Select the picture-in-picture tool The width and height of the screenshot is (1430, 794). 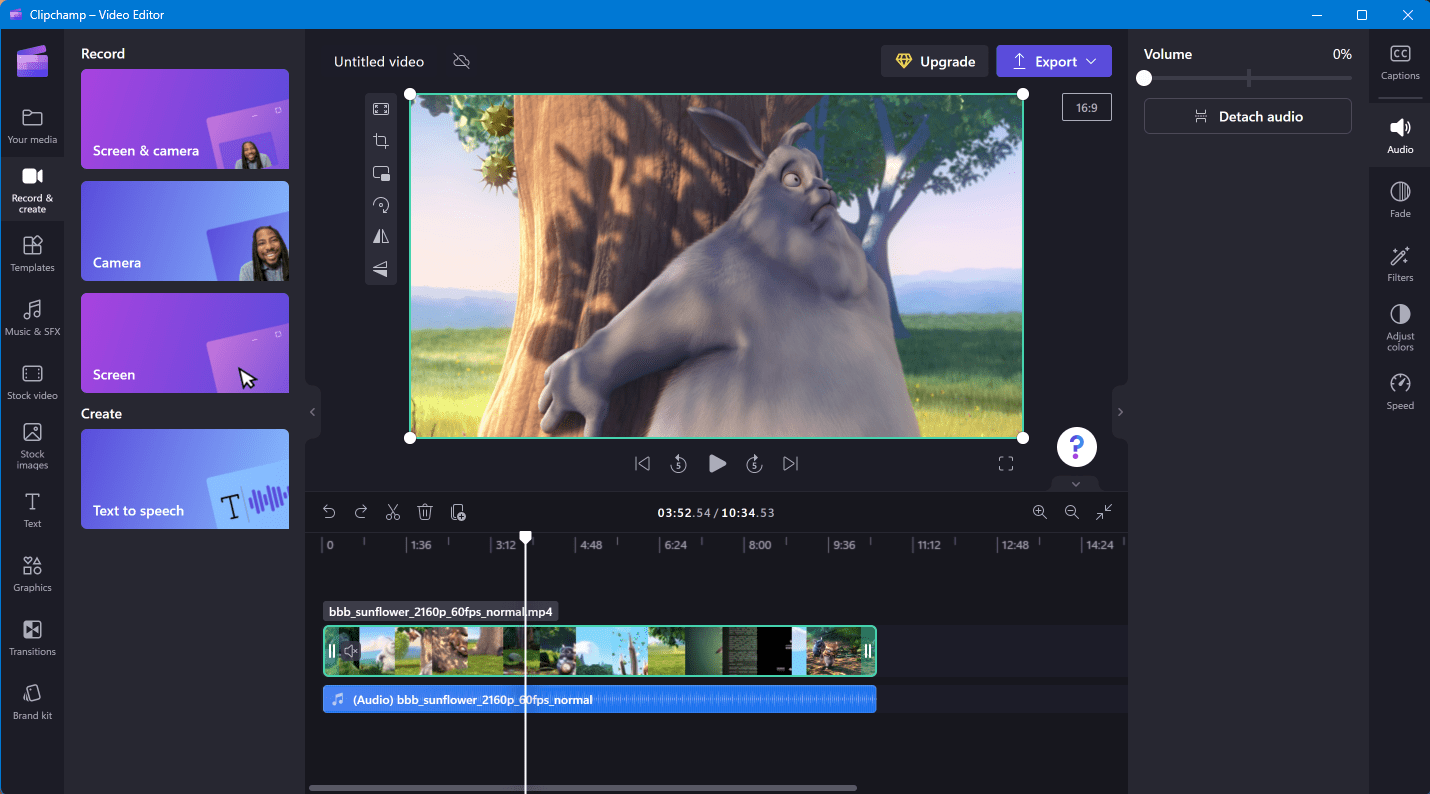380,173
